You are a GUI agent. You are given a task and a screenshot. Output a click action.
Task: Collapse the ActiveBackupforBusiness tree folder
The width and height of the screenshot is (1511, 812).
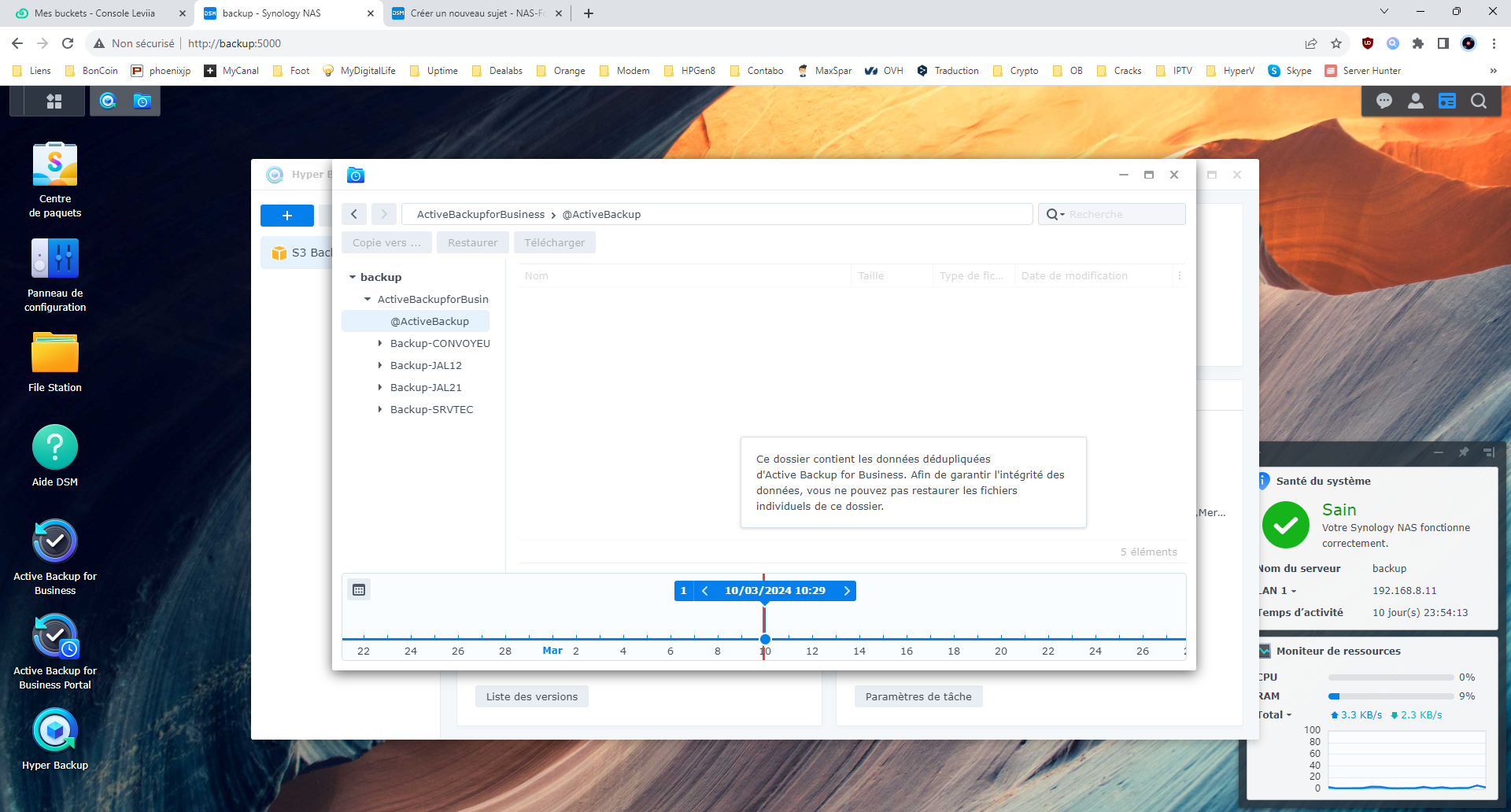368,299
